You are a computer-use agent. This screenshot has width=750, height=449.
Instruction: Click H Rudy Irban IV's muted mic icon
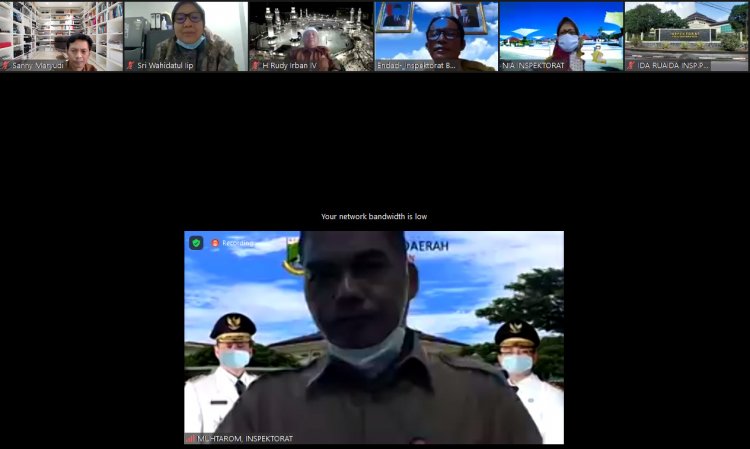(x=255, y=66)
